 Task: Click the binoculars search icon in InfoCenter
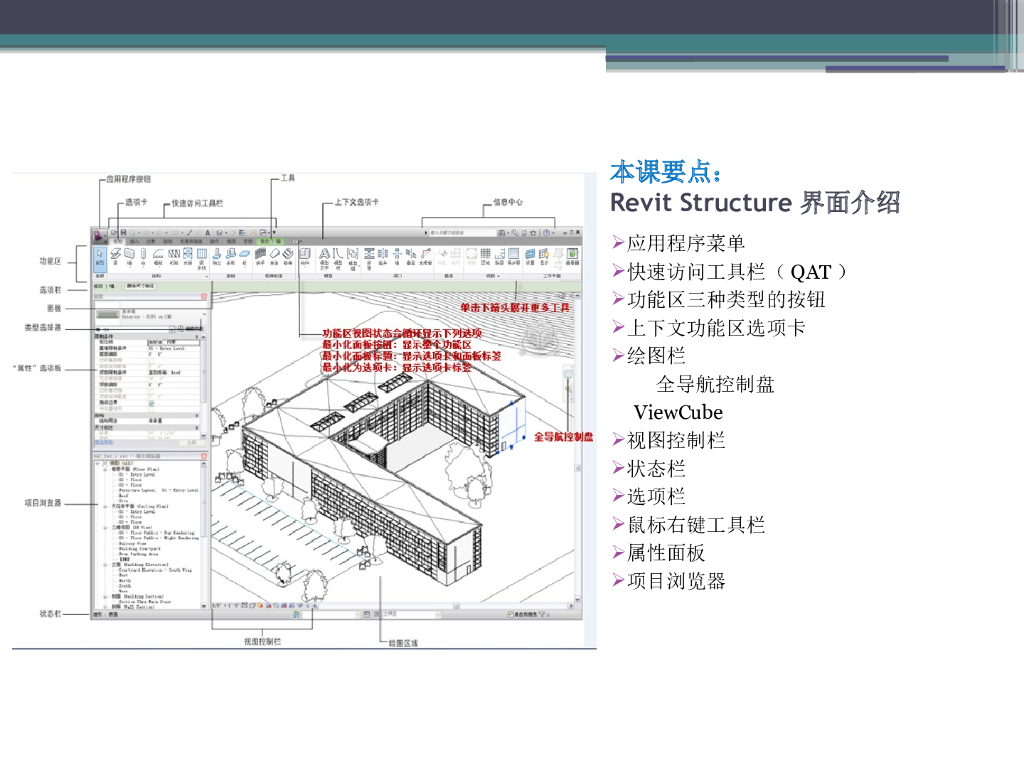coord(501,233)
